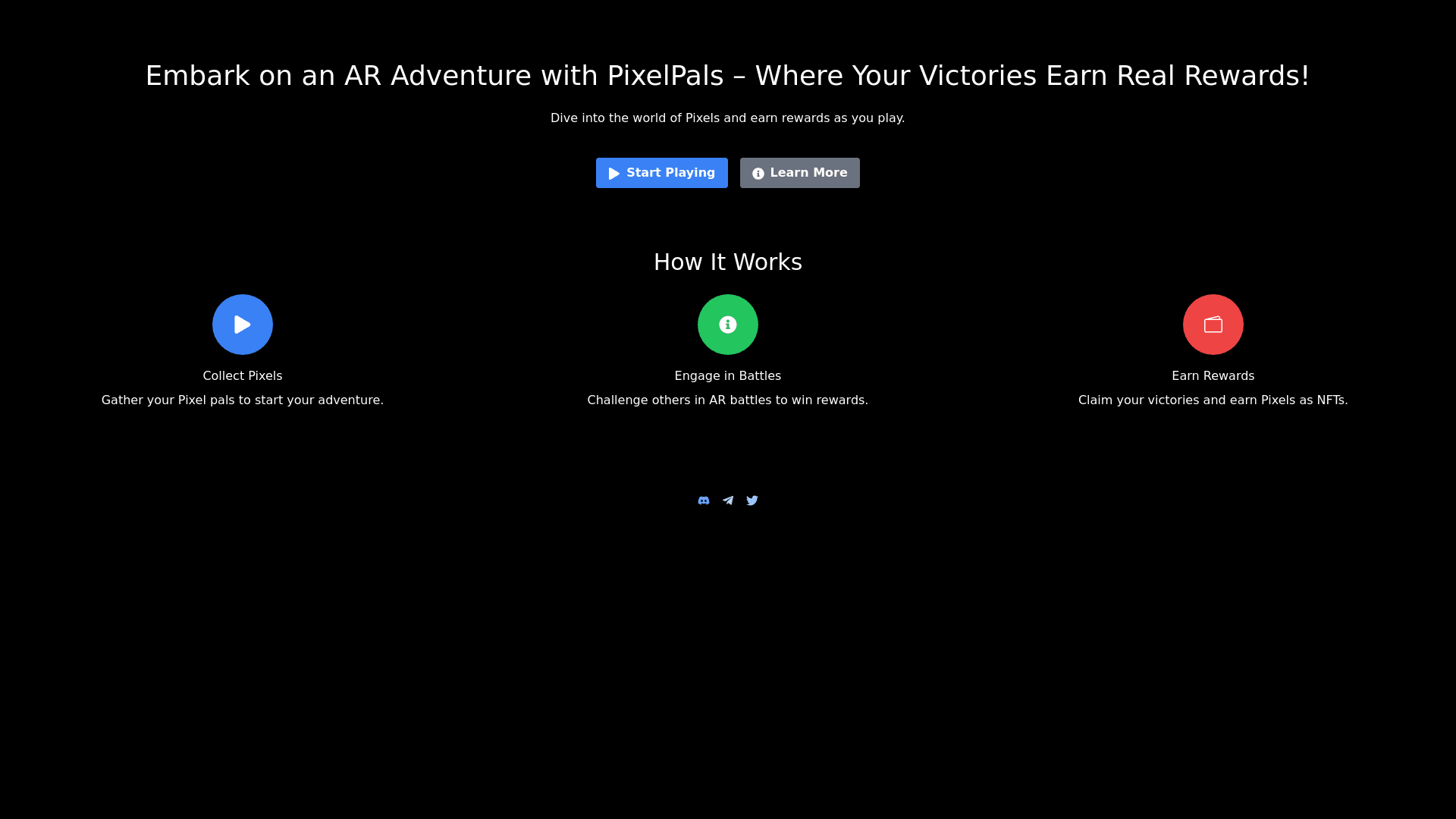Click the main AR Adventure headline
The height and width of the screenshot is (819, 1456).
[x=728, y=76]
